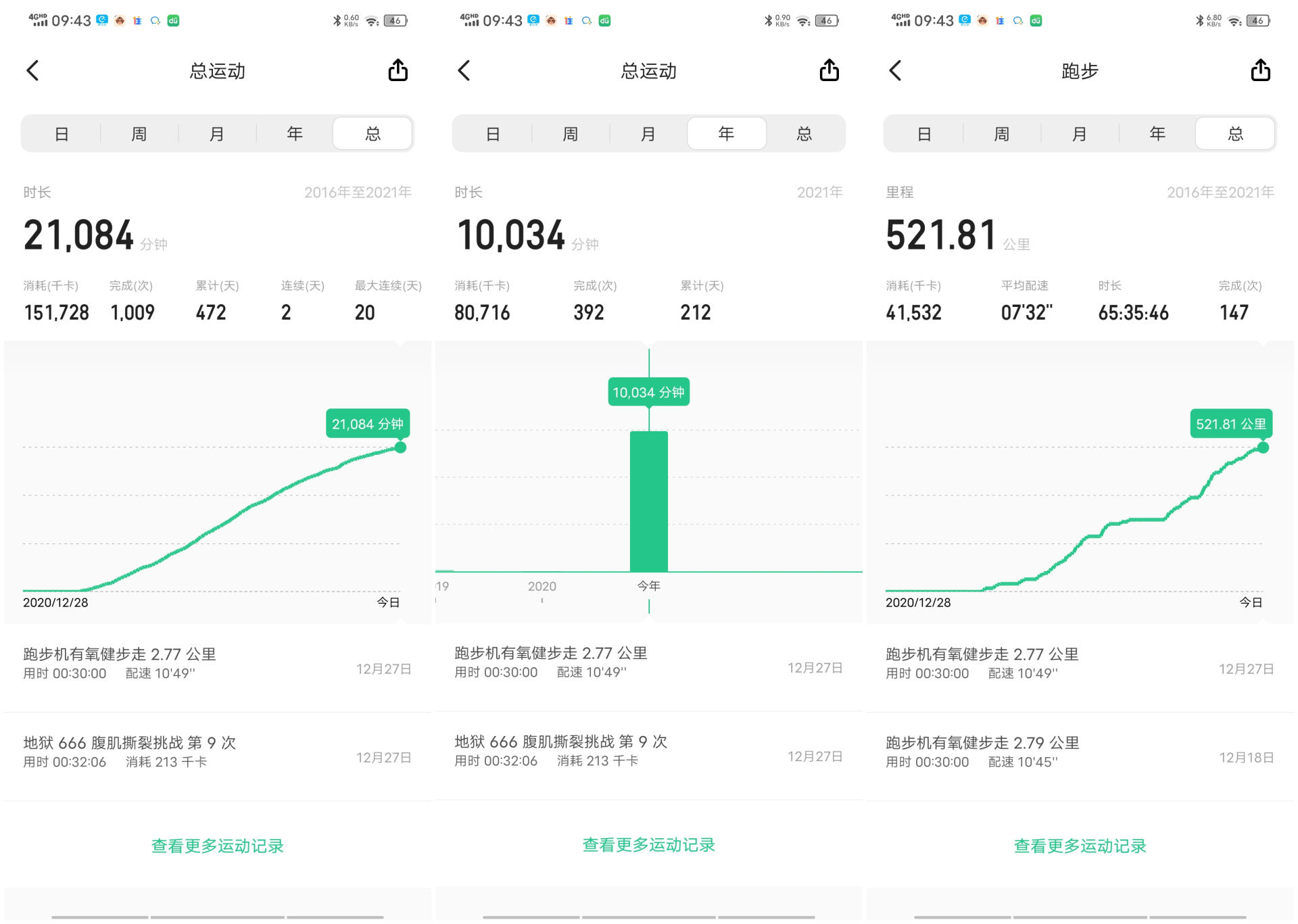1298x924 pixels.
Task: Tap battery indicator in left screen status bar
Action: click(x=395, y=21)
